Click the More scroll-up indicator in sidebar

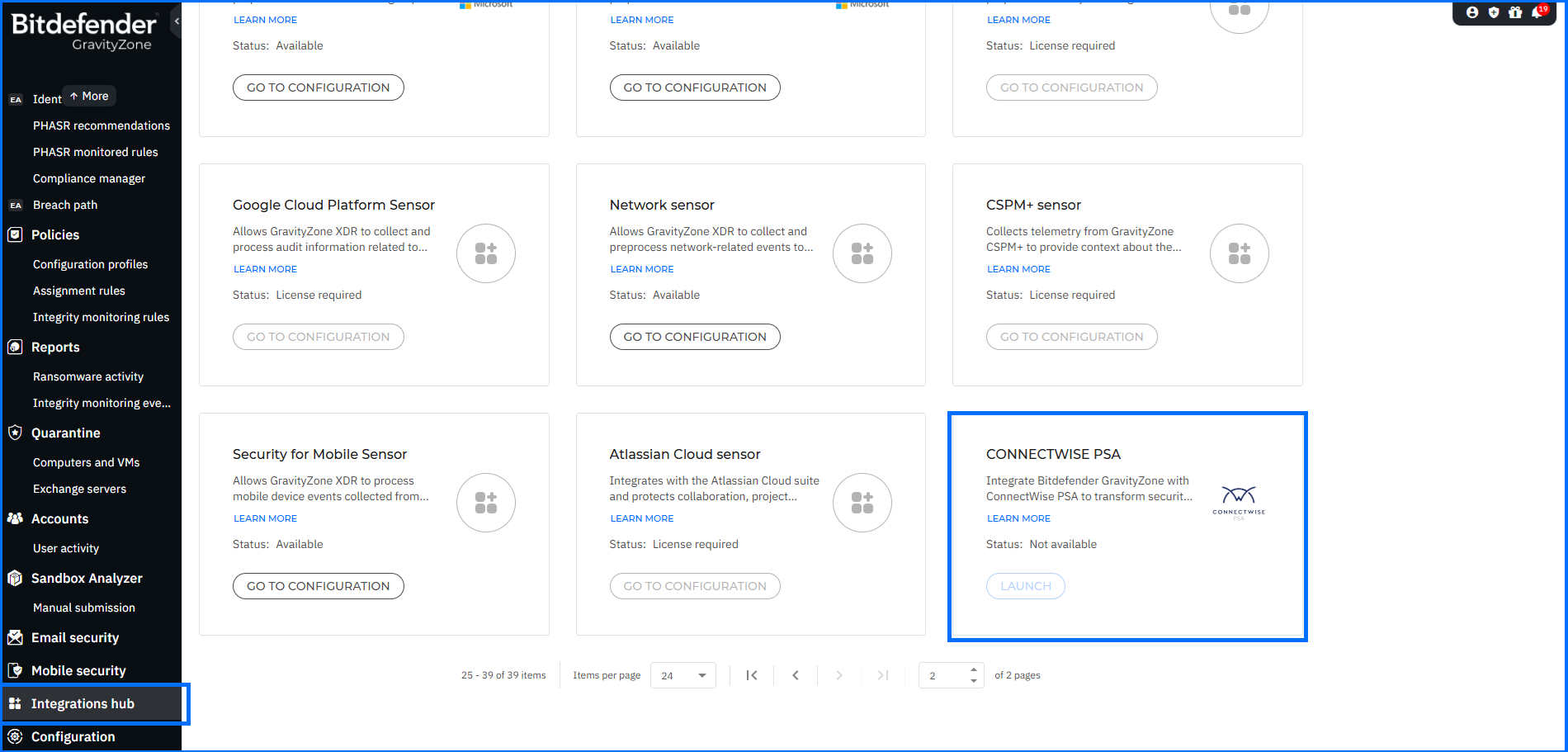click(x=89, y=97)
